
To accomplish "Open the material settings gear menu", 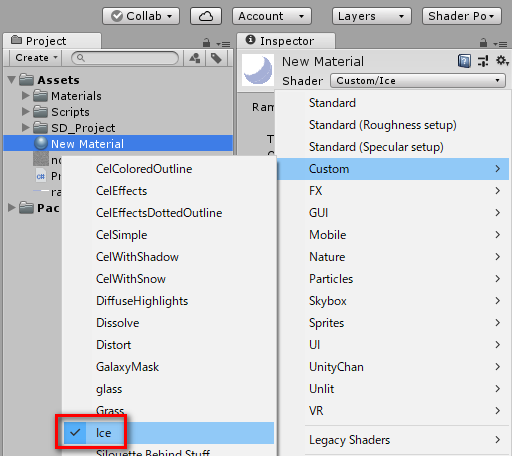I will 502,61.
